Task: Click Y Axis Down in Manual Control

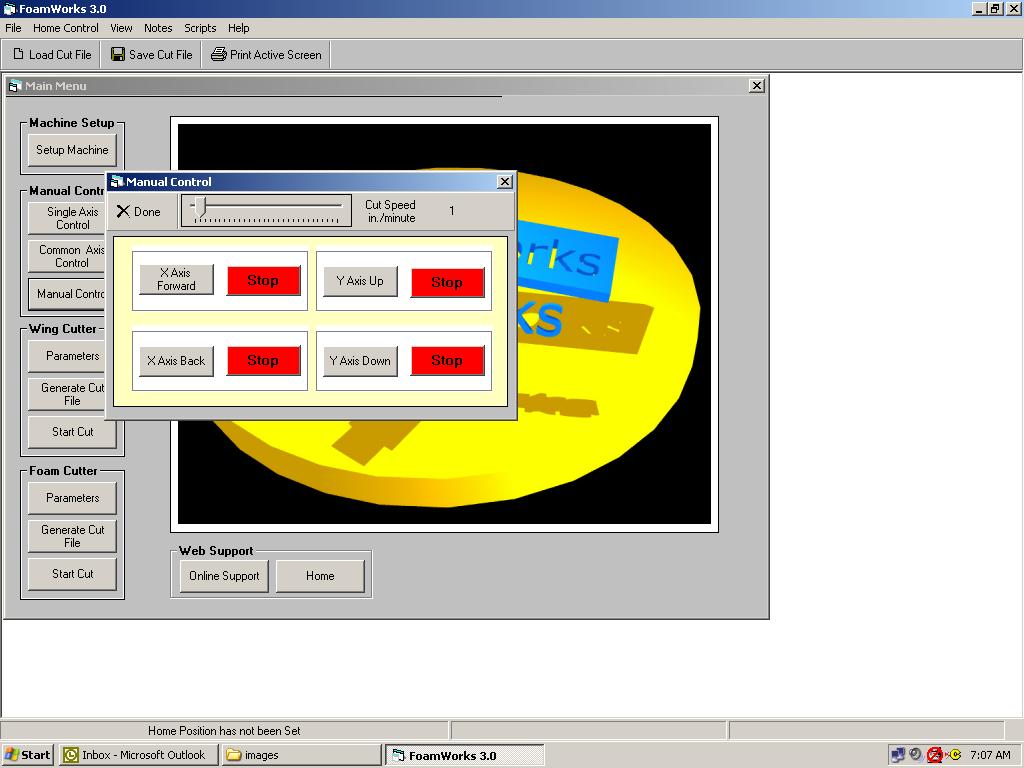Action: pos(359,361)
